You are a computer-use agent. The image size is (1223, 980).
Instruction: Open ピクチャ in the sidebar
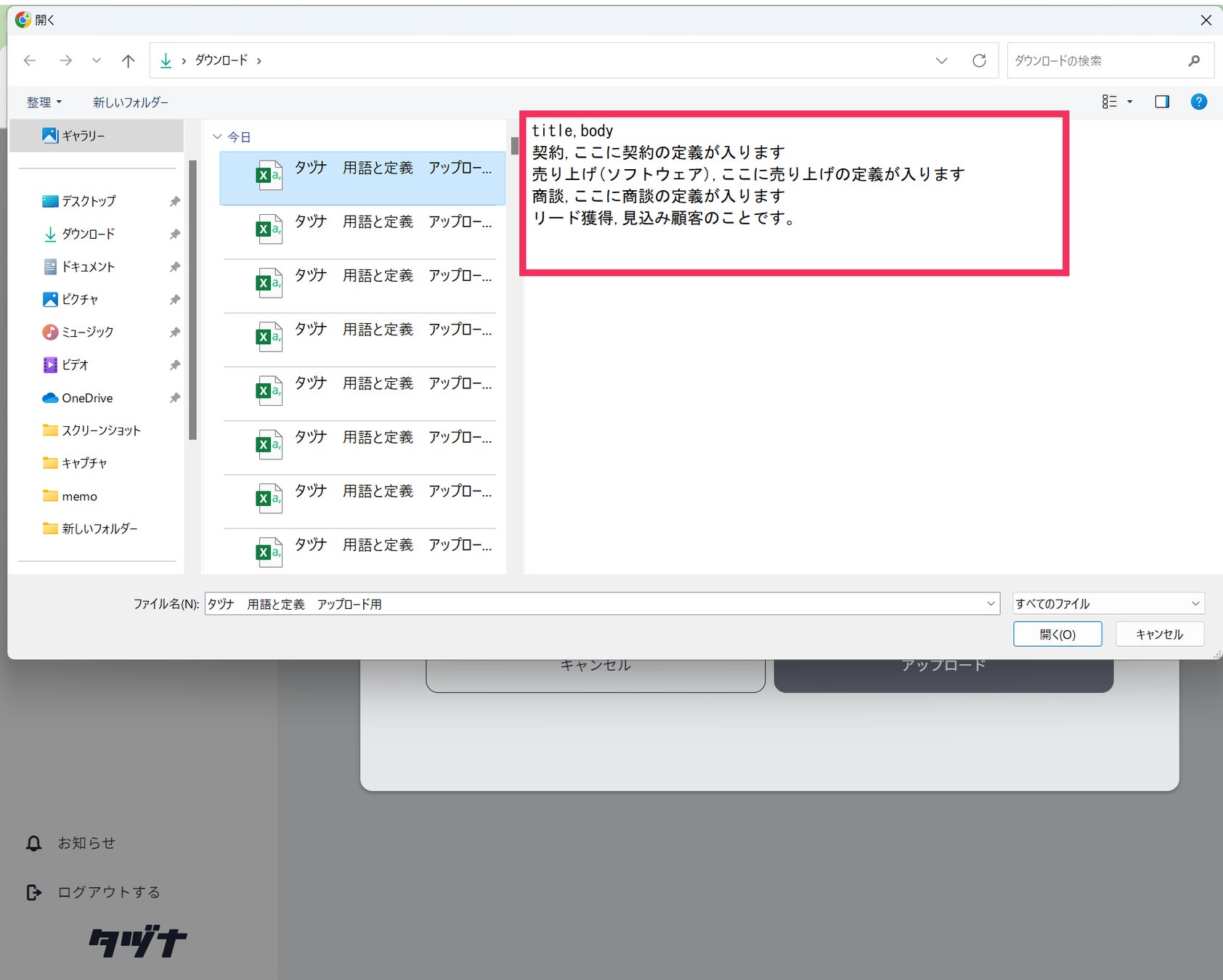pyautogui.click(x=80, y=299)
